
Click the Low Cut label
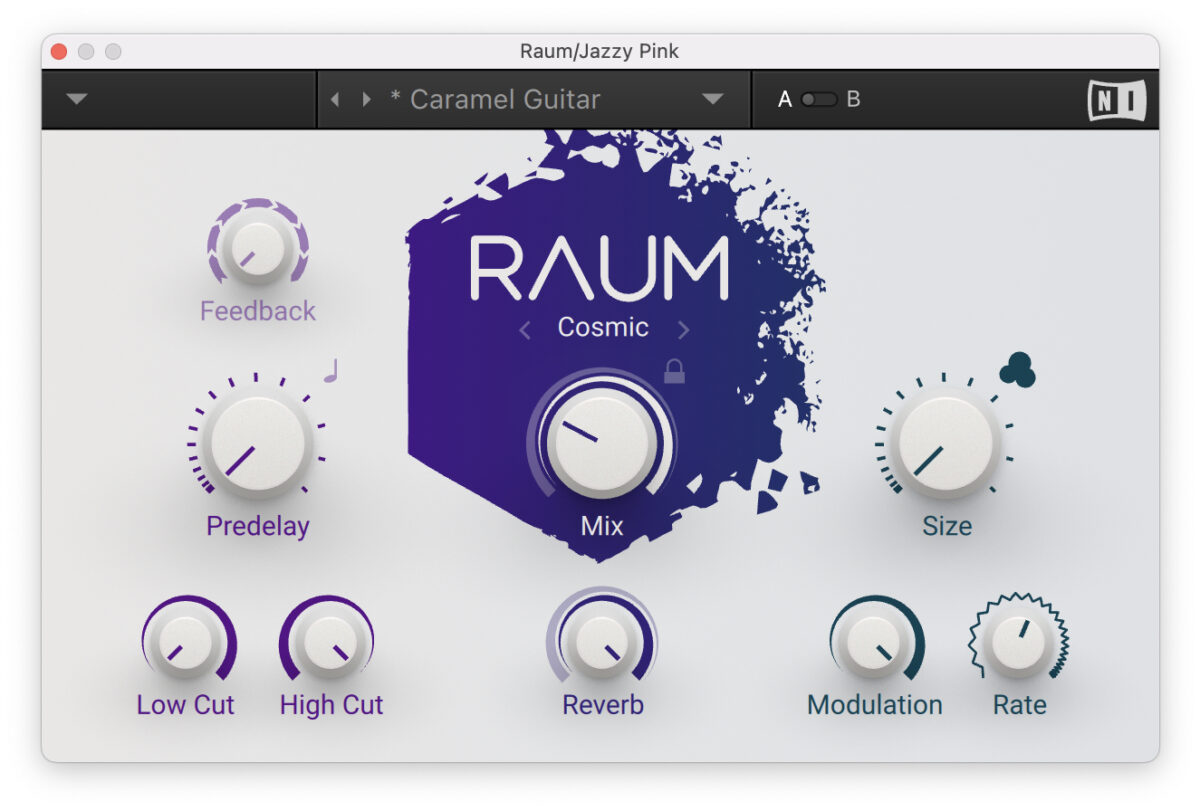[x=185, y=705]
